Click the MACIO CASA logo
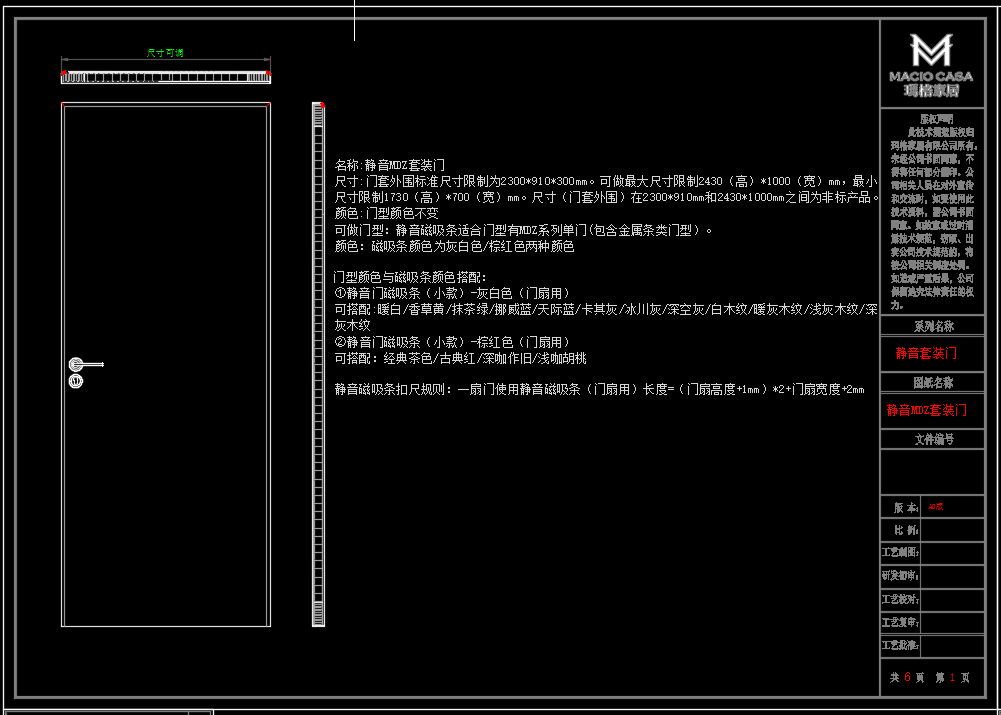 931,63
